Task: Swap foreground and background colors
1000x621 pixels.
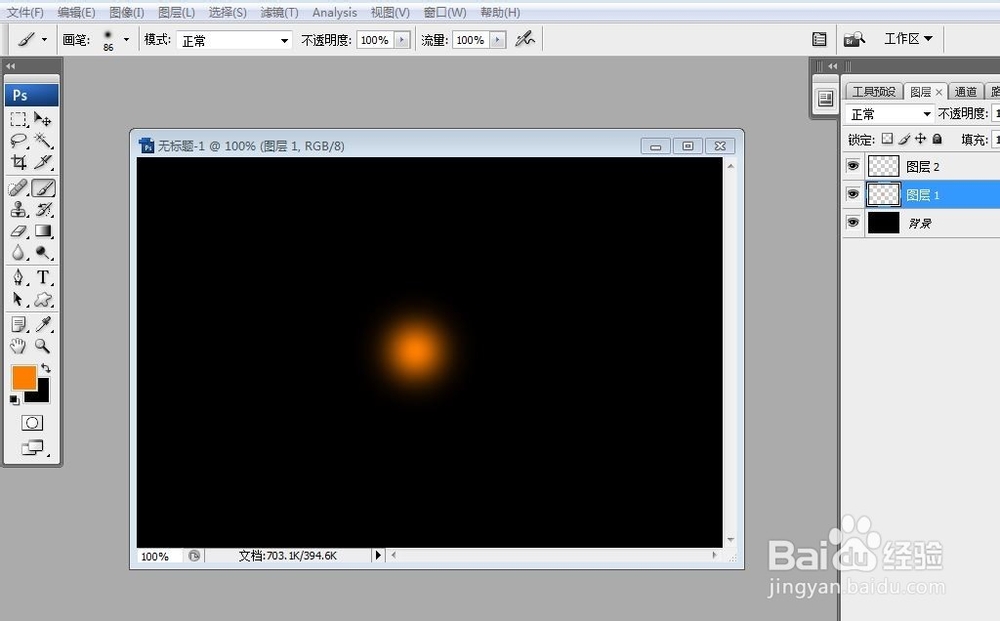Action: tap(45, 368)
